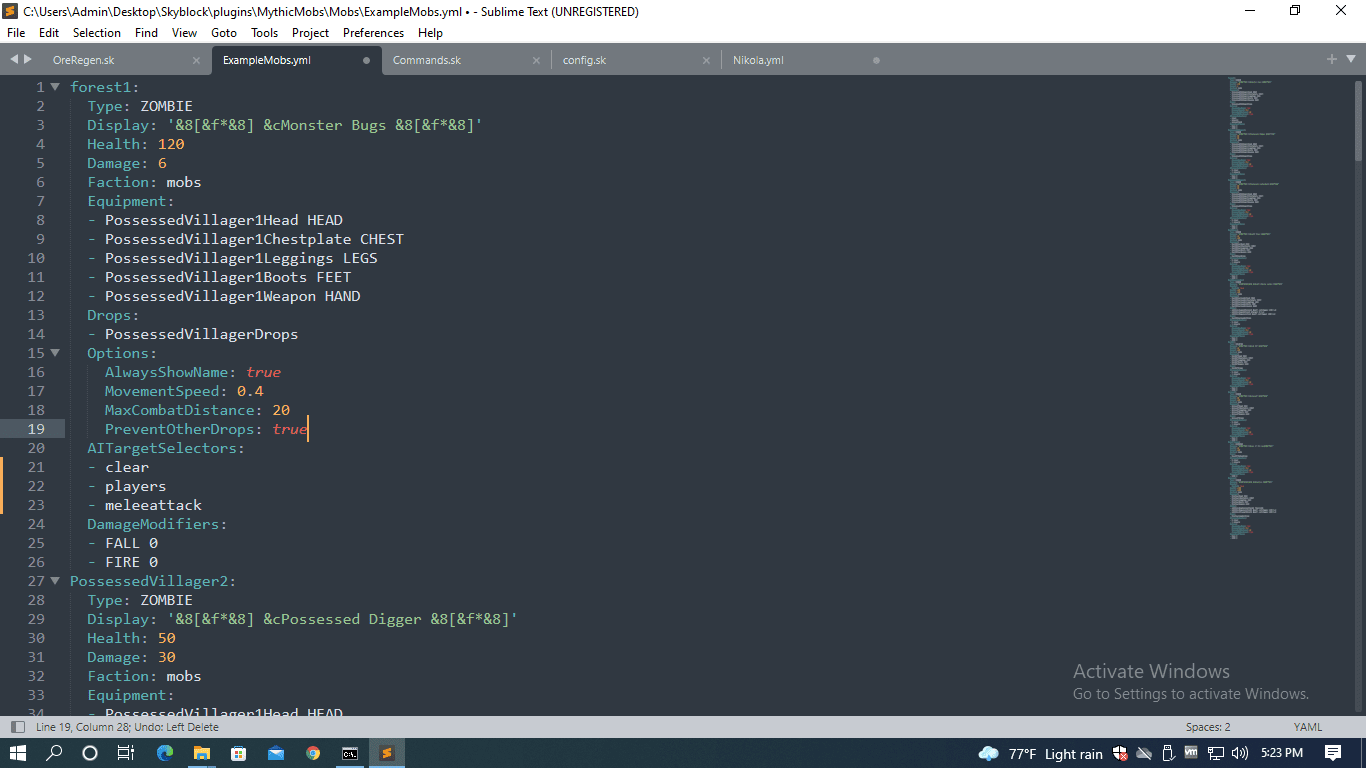Add a new tab with the plus icon
Viewport: 1366px width, 768px height.
click(x=1332, y=60)
